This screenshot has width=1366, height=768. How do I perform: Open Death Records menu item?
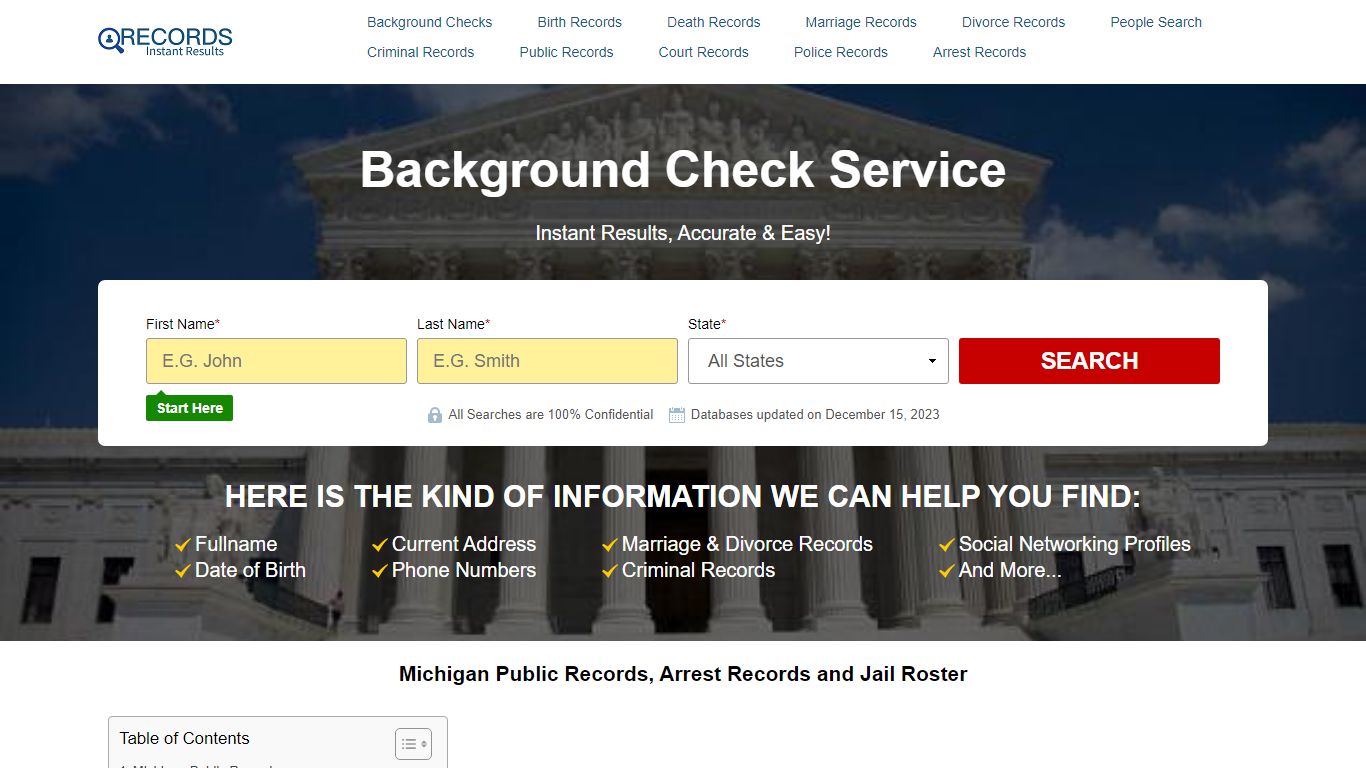pyautogui.click(x=713, y=22)
